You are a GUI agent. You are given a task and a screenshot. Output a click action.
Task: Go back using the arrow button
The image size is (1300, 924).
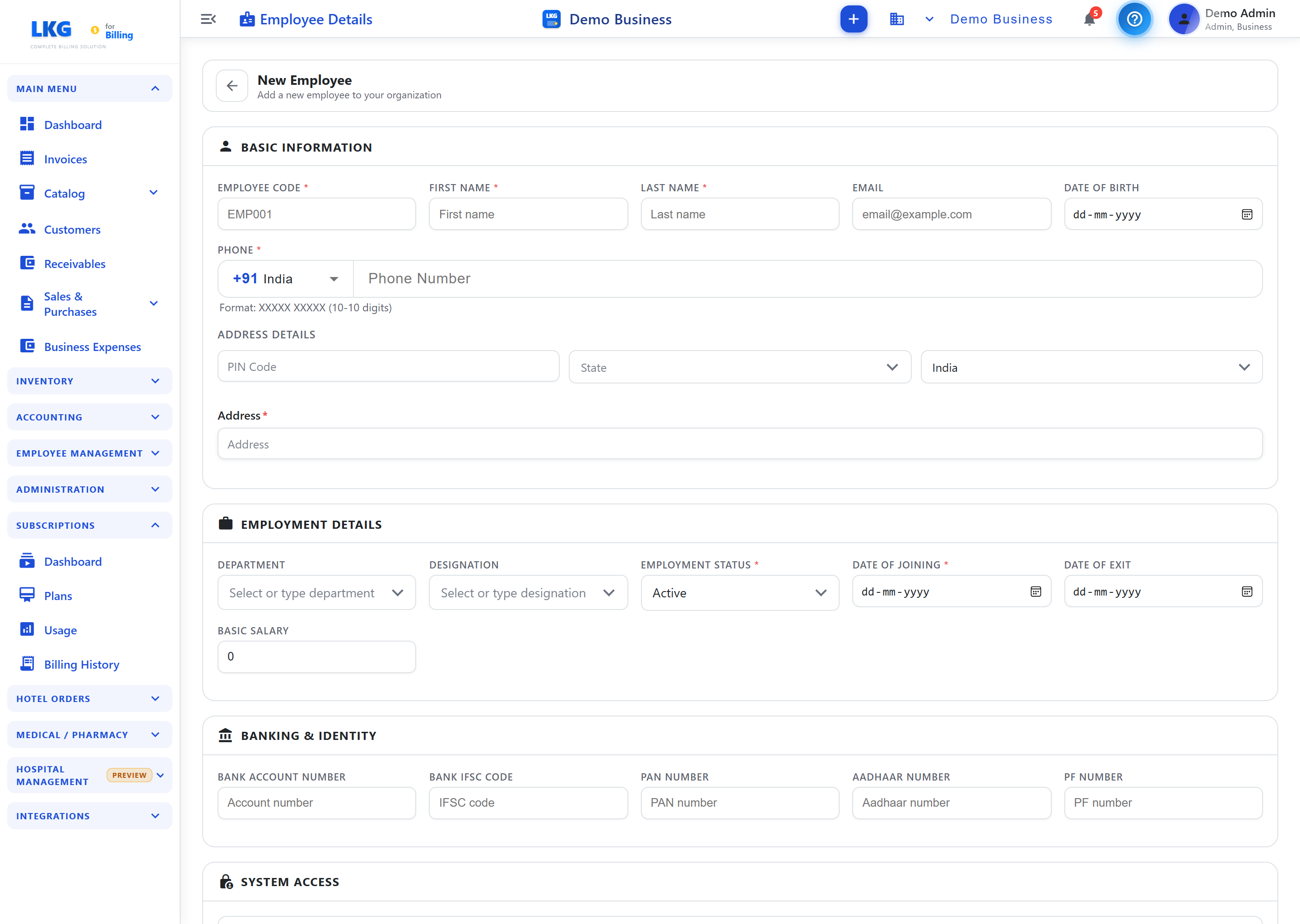tap(232, 86)
